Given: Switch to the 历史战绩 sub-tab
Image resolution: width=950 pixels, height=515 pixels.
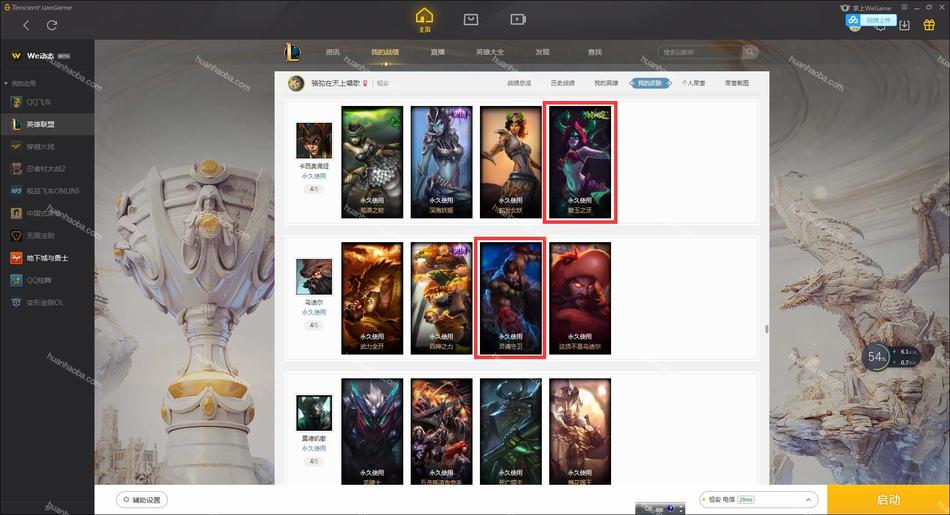Looking at the screenshot, I should [x=562, y=83].
